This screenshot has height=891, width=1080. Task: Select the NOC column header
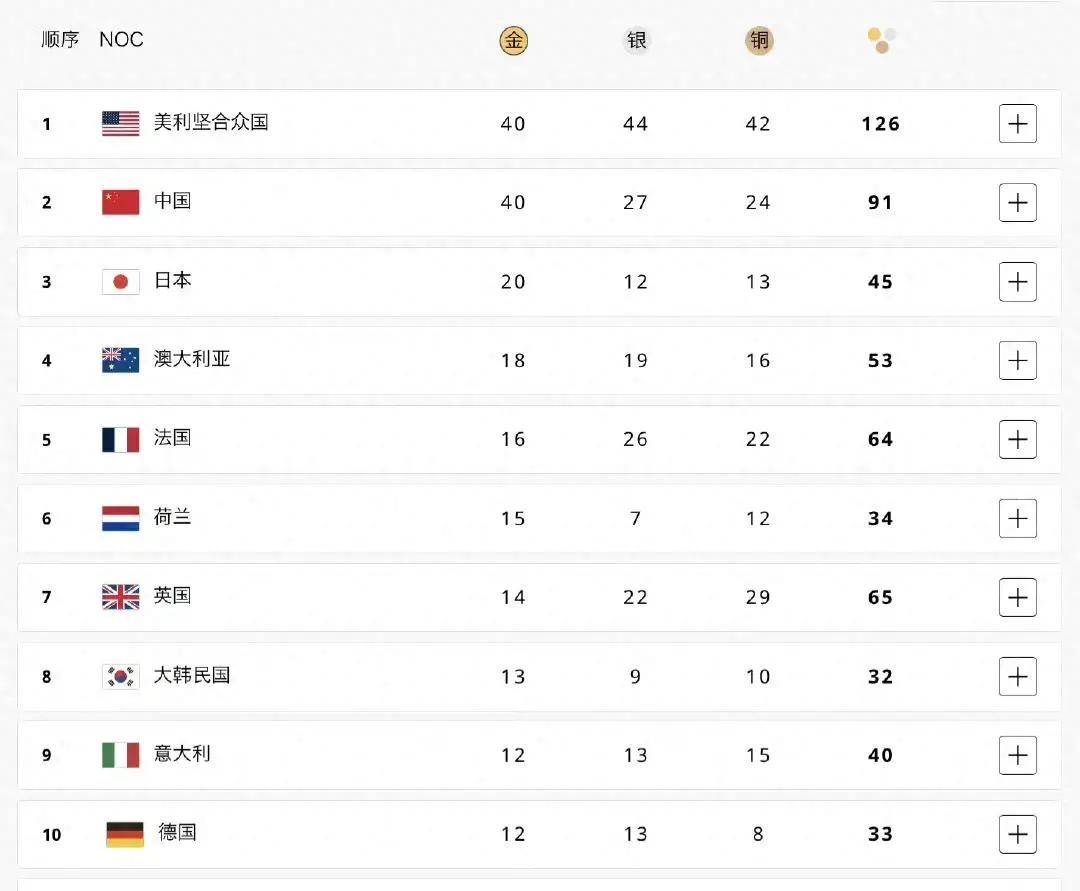click(121, 40)
